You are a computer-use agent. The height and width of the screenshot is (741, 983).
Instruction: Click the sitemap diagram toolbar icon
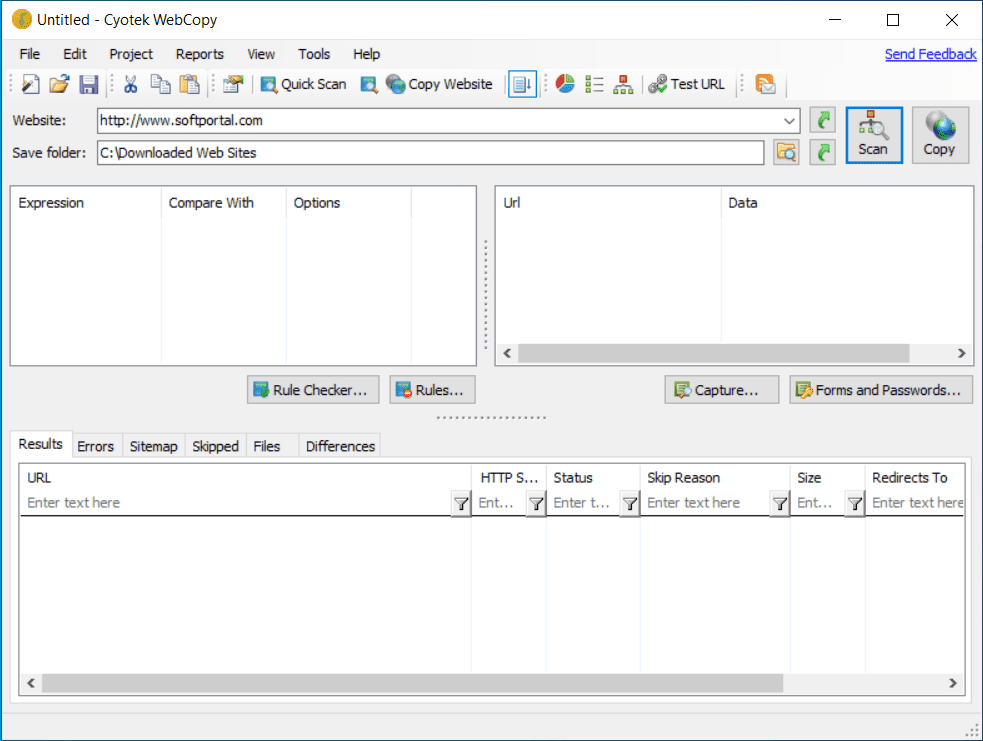[x=623, y=85]
